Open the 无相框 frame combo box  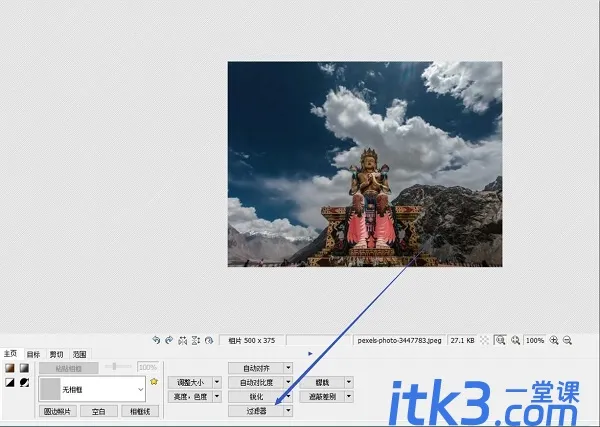coord(92,389)
